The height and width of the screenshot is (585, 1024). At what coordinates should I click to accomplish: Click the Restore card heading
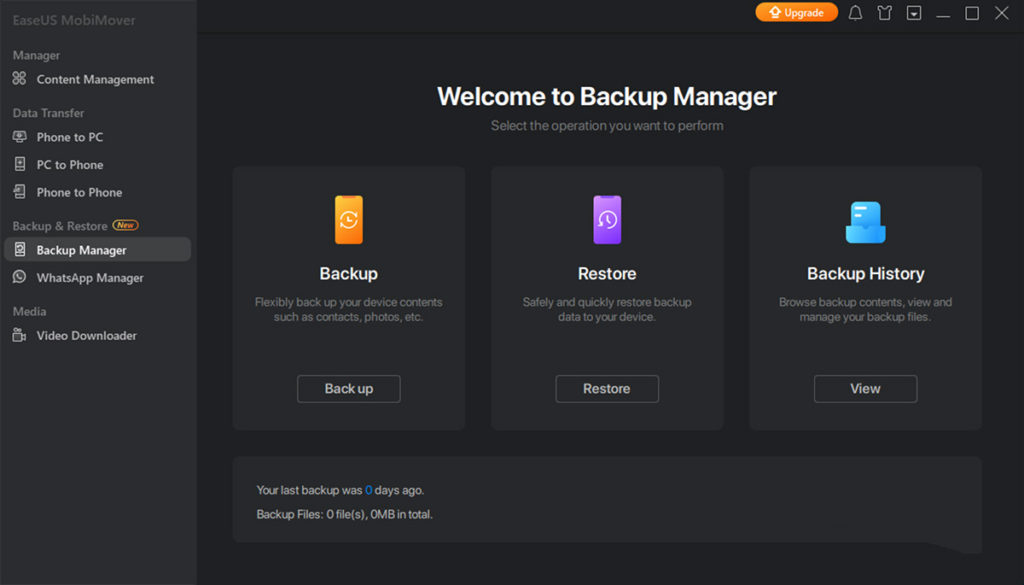pyautogui.click(x=607, y=274)
